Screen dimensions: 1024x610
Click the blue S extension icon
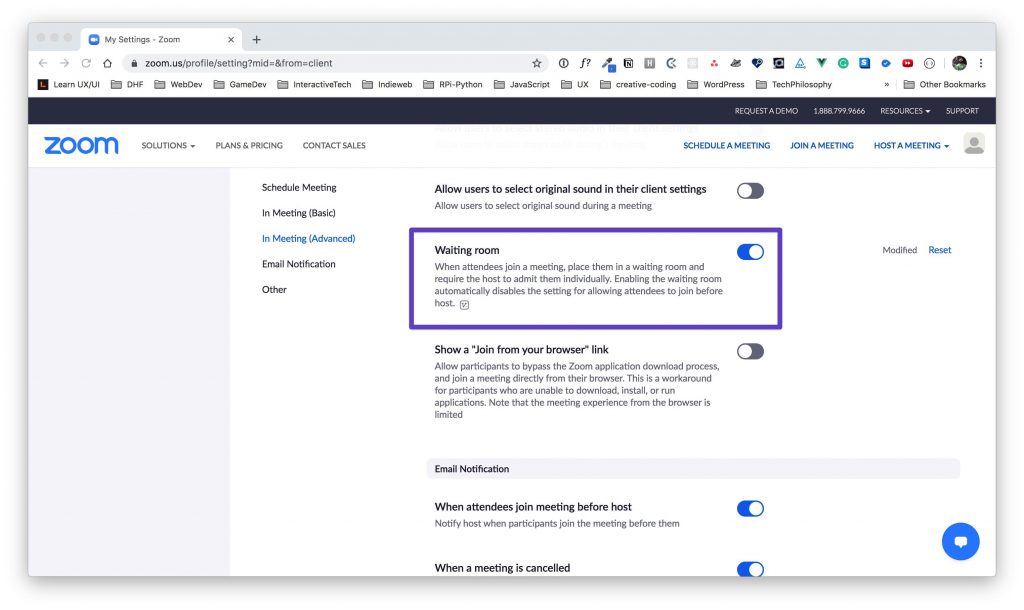click(865, 63)
